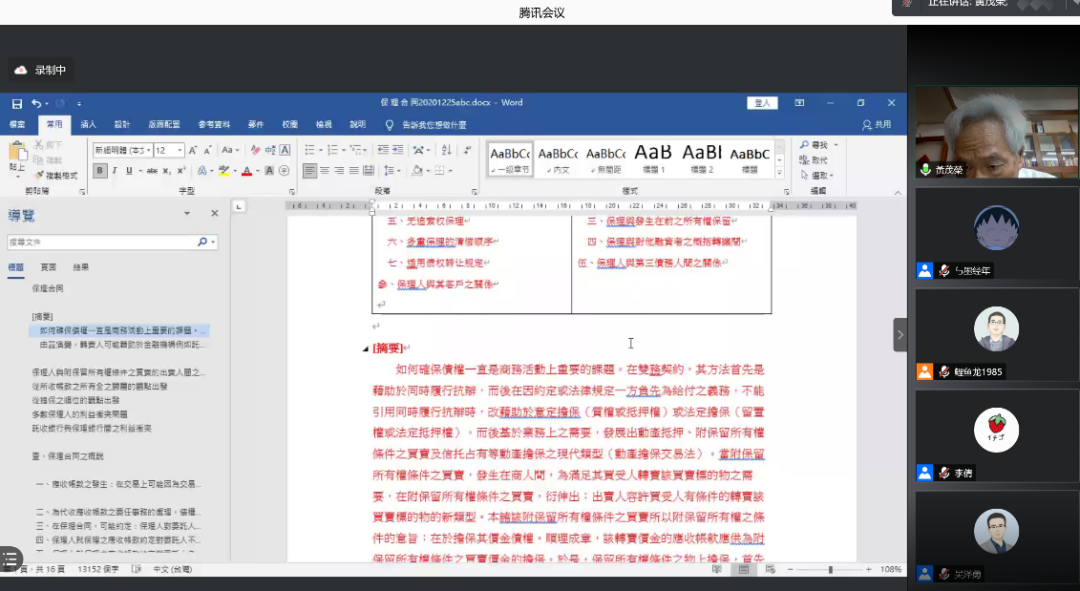The height and width of the screenshot is (591, 1080).
Task: Apply strikethrough formatting with the abc icon
Action: [x=152, y=171]
